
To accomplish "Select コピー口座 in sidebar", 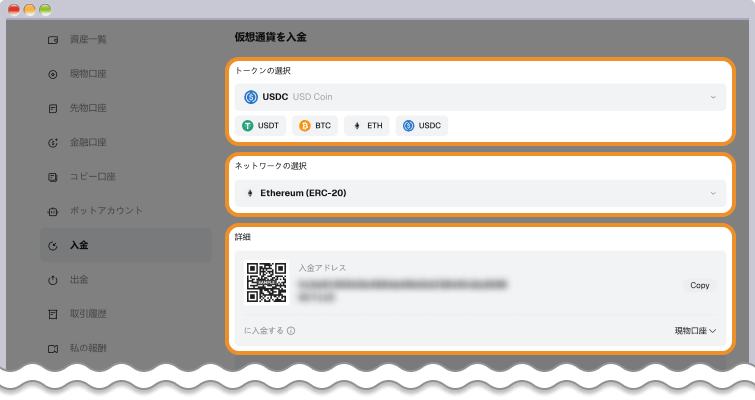I will [125, 177].
